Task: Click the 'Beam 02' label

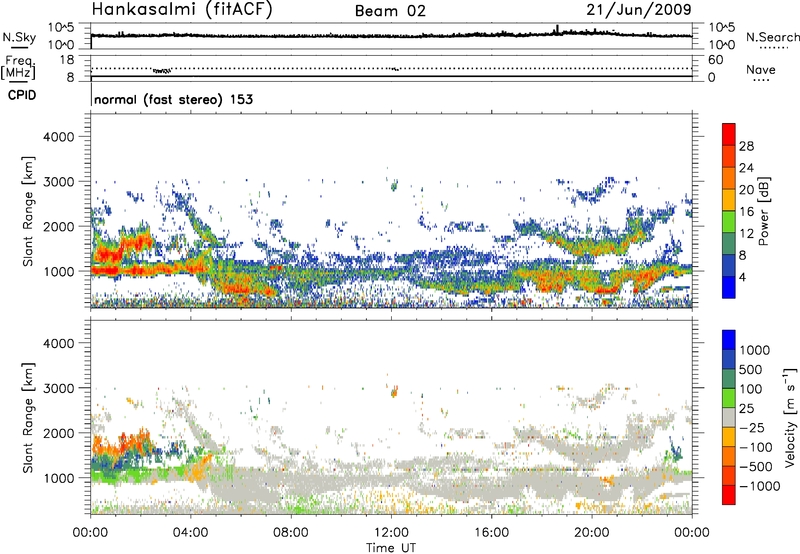Action: [x=390, y=11]
